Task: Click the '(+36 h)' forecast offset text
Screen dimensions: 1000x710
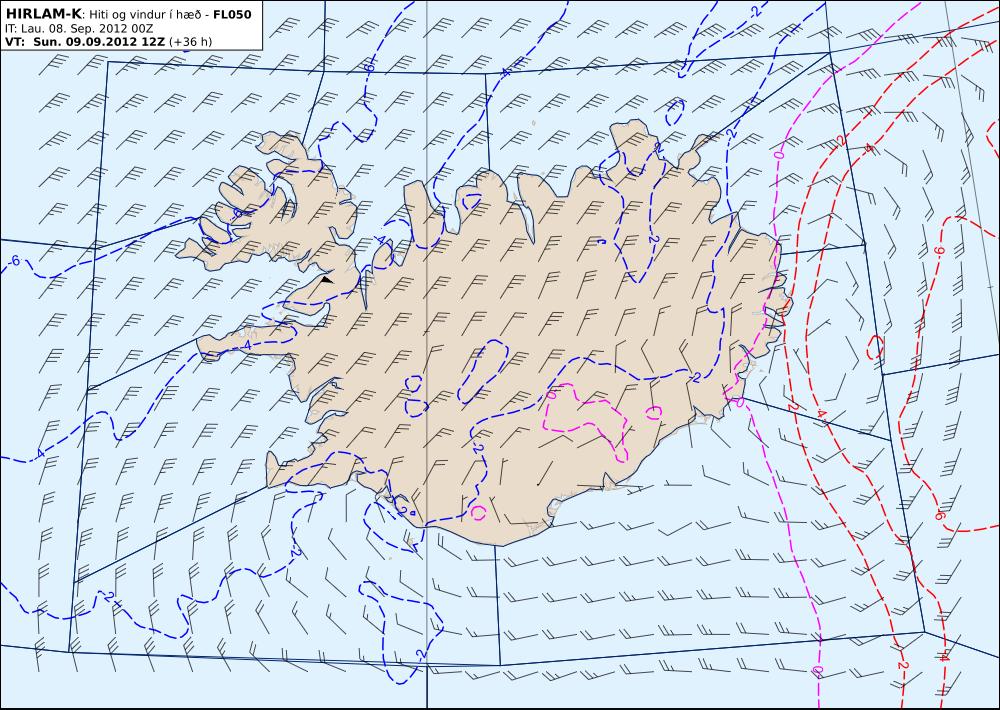Action: click(191, 42)
